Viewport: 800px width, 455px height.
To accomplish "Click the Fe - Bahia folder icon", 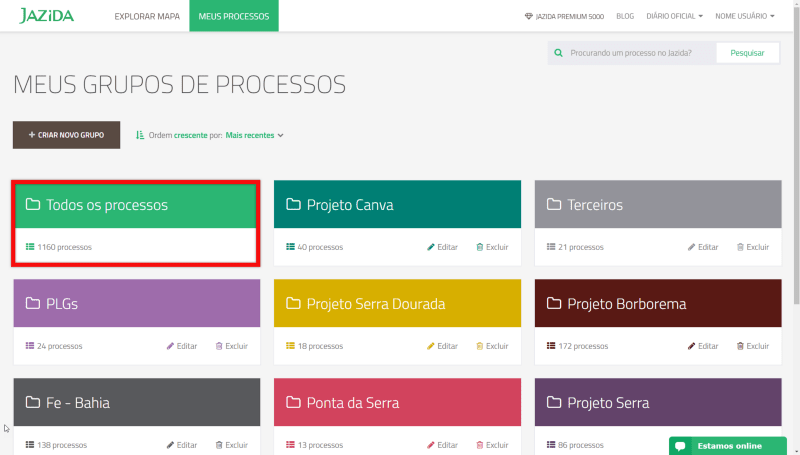I will 33,402.
